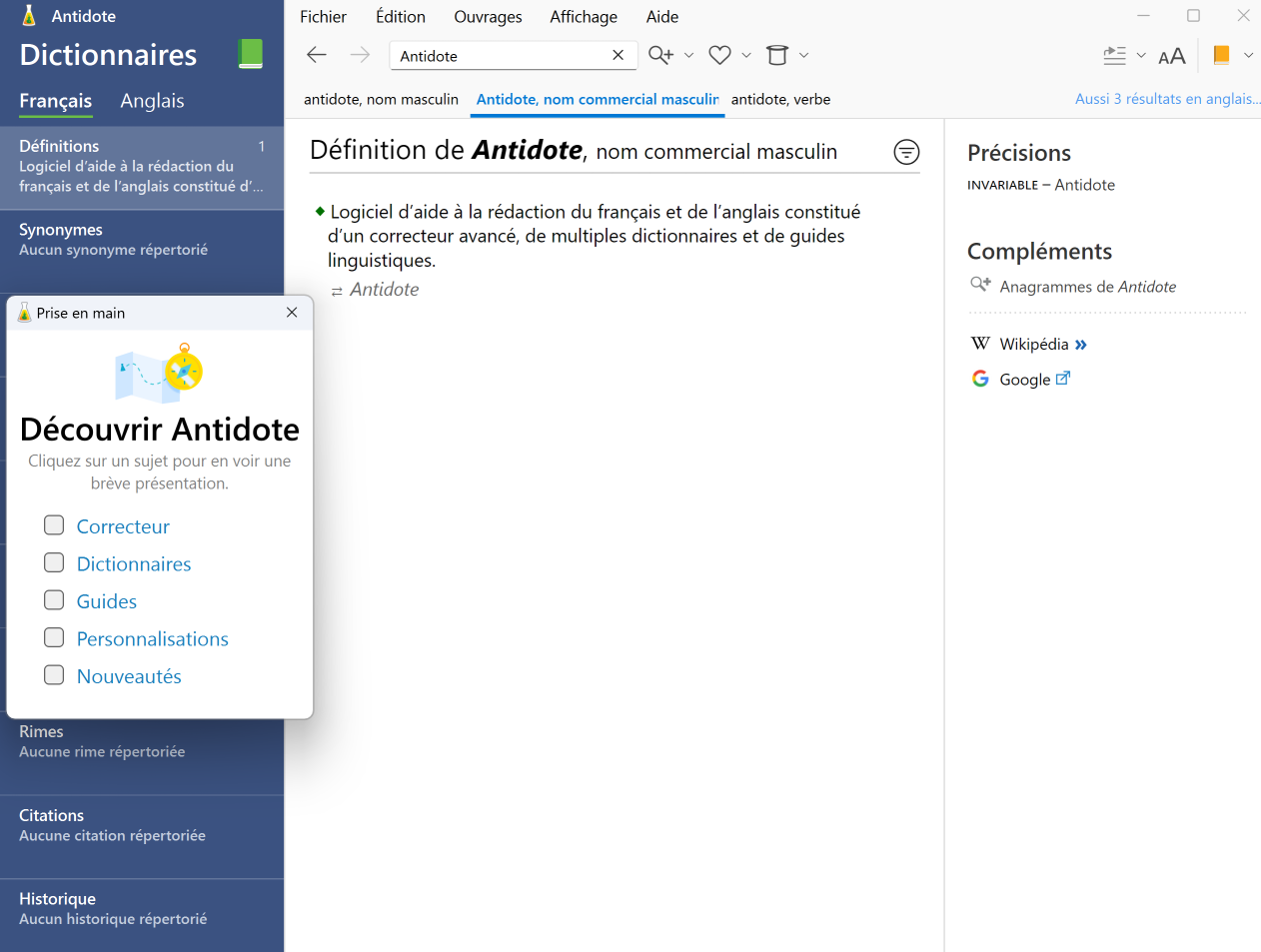
Task: Open Wikipédia link in Compléments
Action: (x=1034, y=344)
